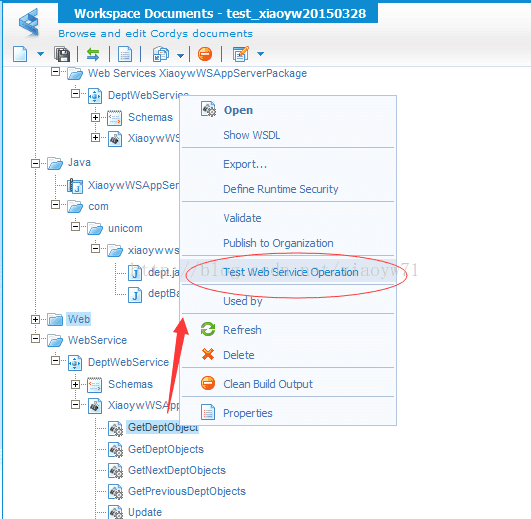Collapse the Web Services XiaoywWSAppServerPackage folder
Image resolution: width=531 pixels, height=519 pixels.
[x=55, y=71]
